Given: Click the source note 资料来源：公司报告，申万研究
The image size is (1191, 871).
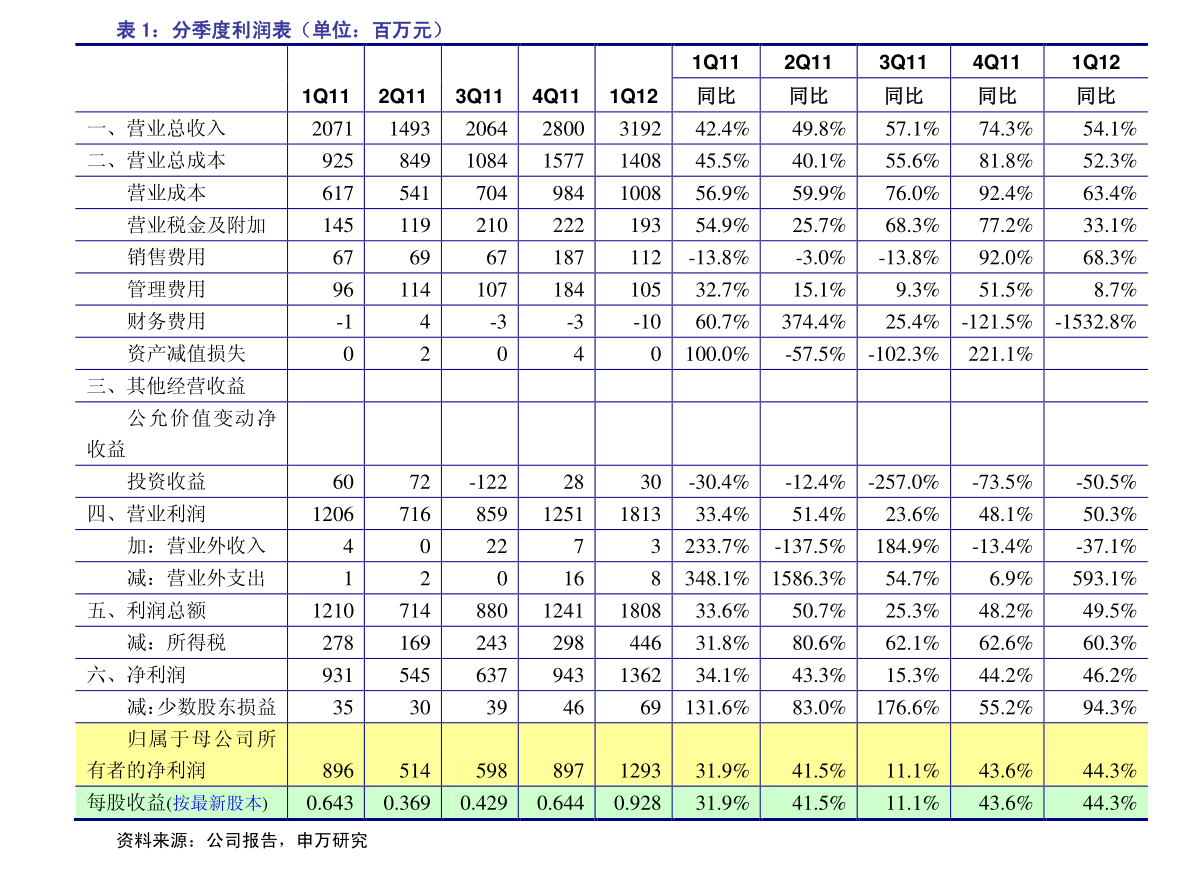Looking at the screenshot, I should tap(242, 841).
